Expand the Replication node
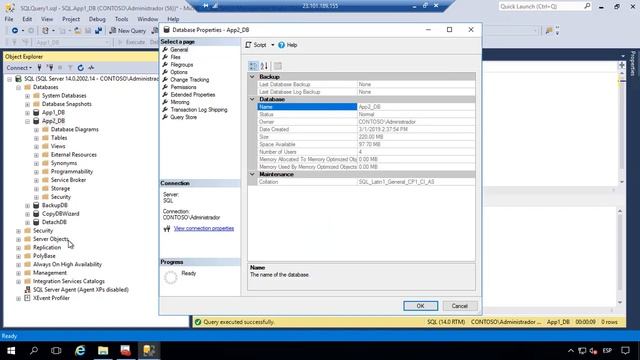 [18, 248]
